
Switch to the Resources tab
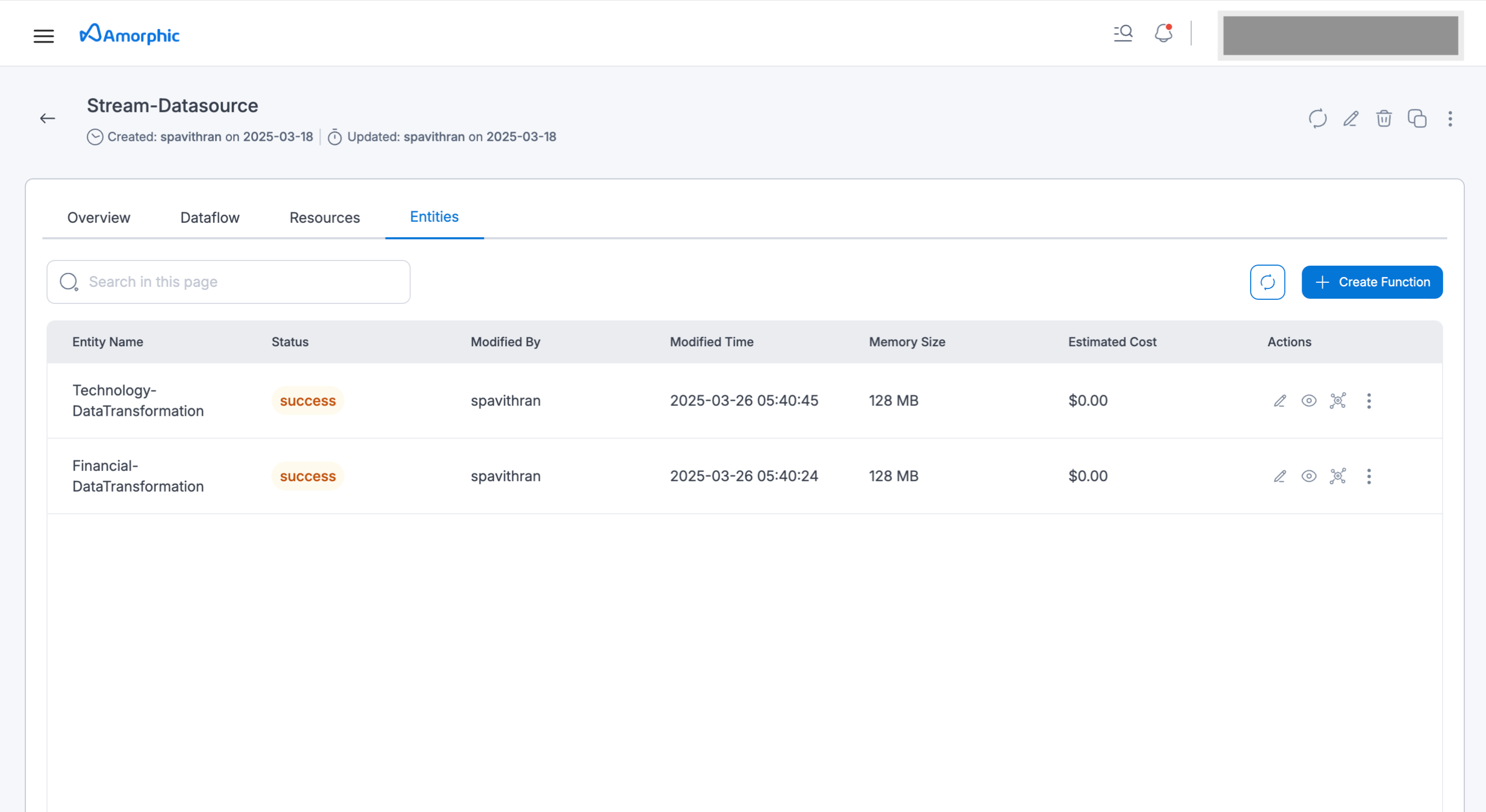pos(324,217)
